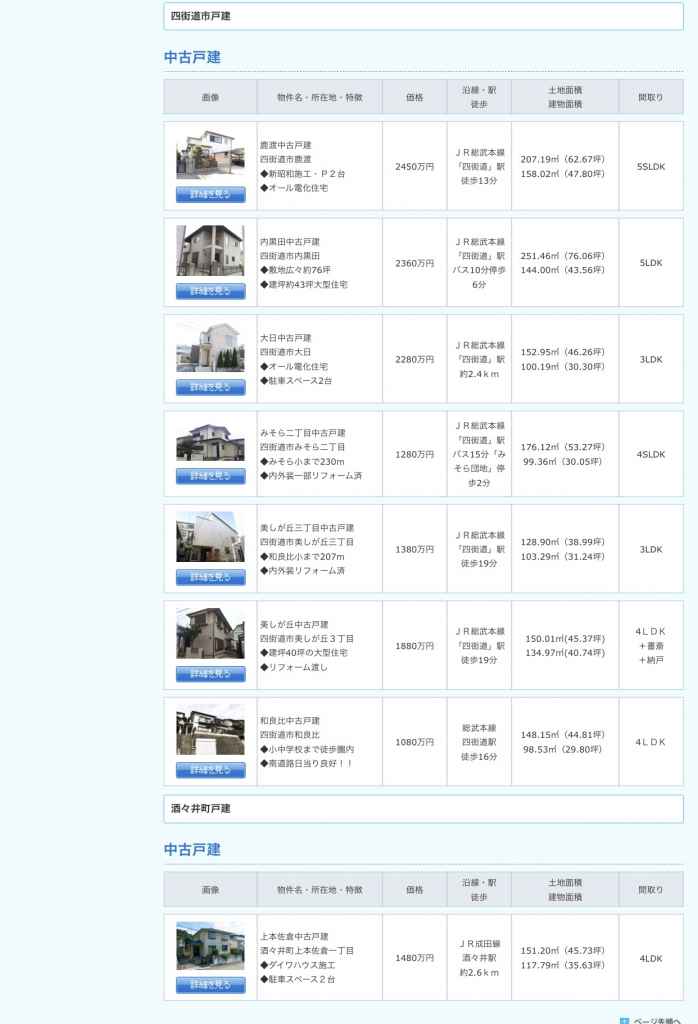Click the 上本佐倉中古戸建 house thumbnail

(210, 946)
